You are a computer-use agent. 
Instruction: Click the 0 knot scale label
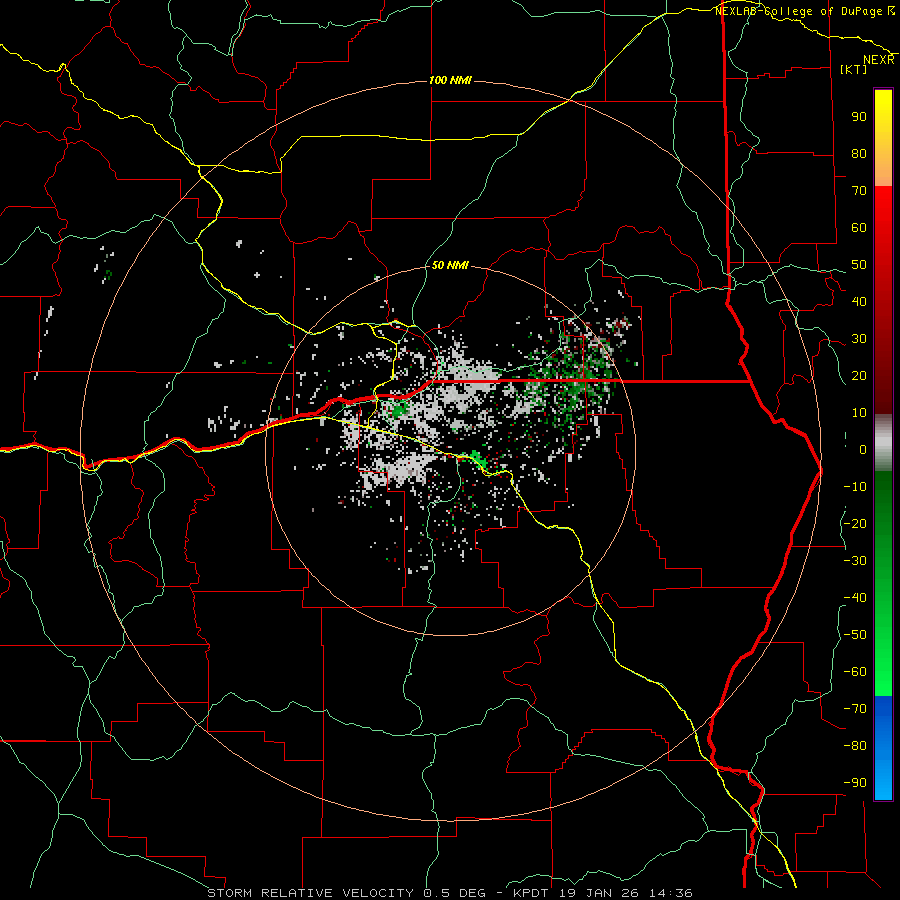click(863, 449)
